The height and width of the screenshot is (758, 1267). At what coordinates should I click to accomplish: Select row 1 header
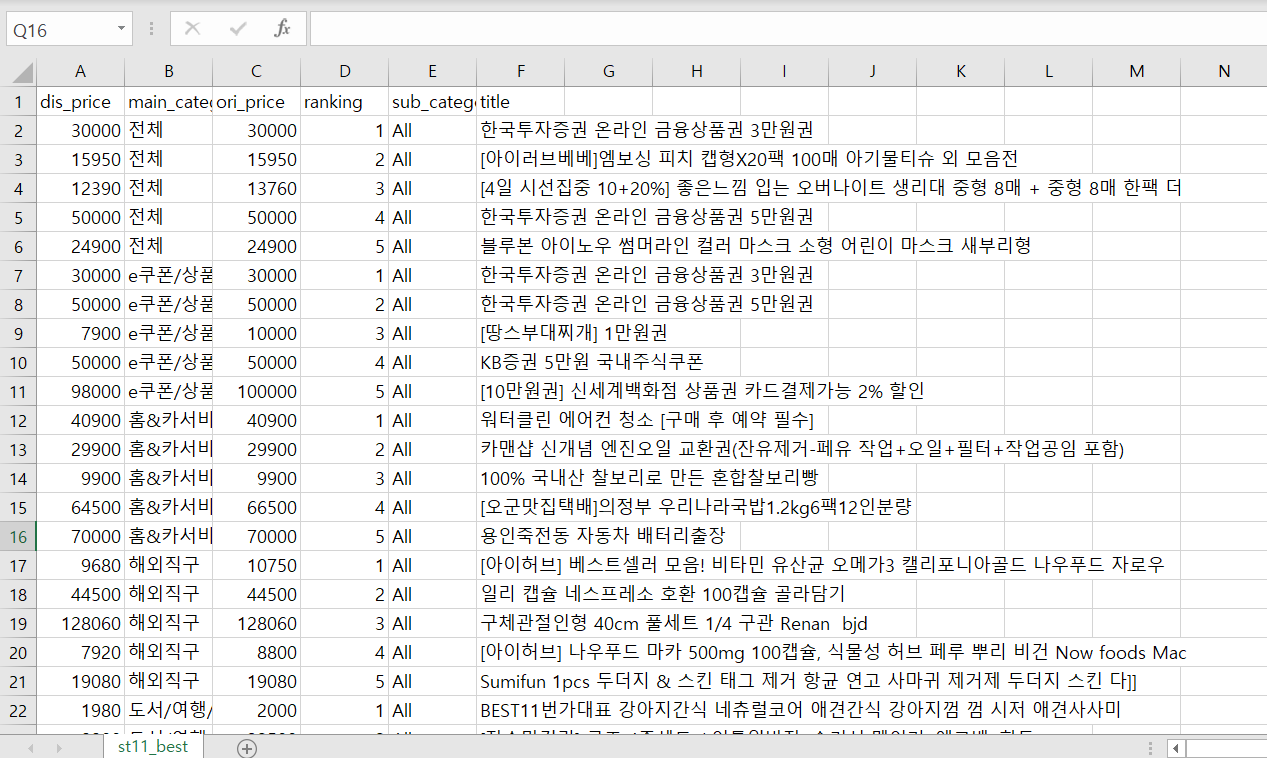coord(18,102)
